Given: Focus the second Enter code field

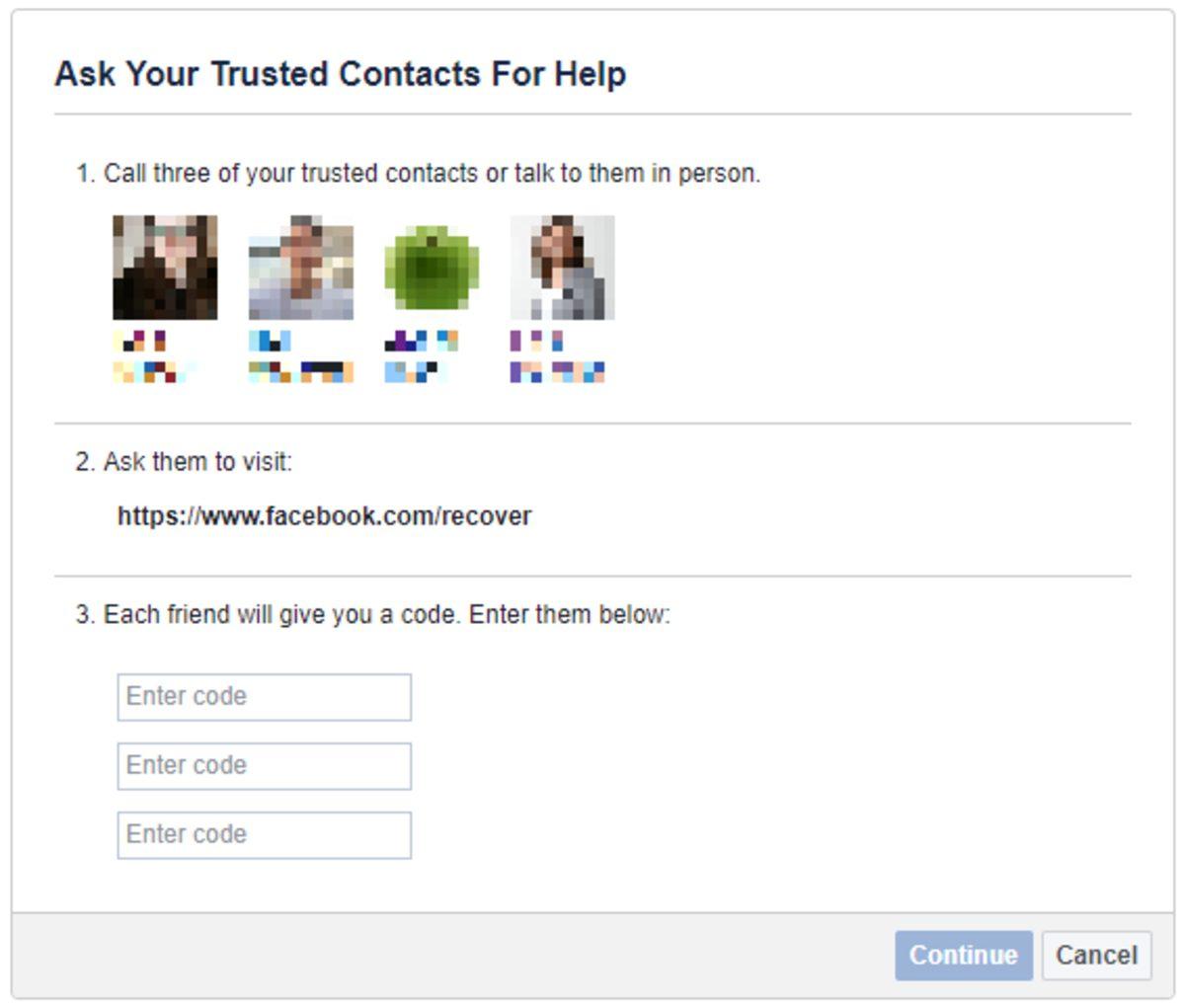Looking at the screenshot, I should coord(264,766).
